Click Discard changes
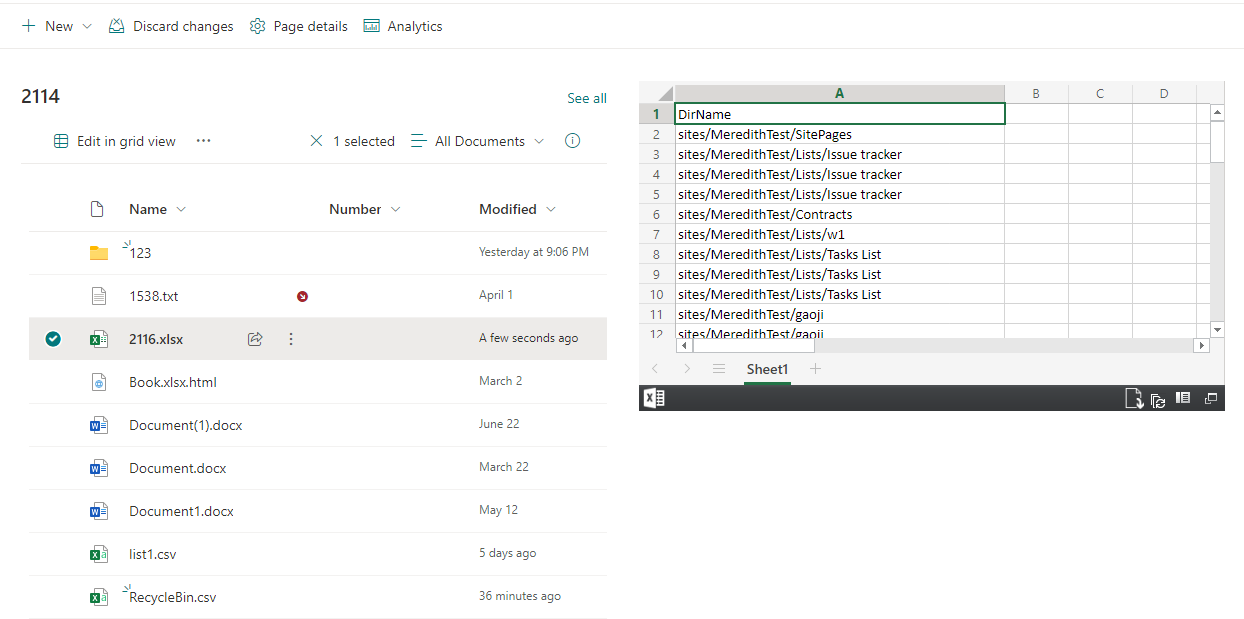The width and height of the screenshot is (1244, 619). point(171,27)
